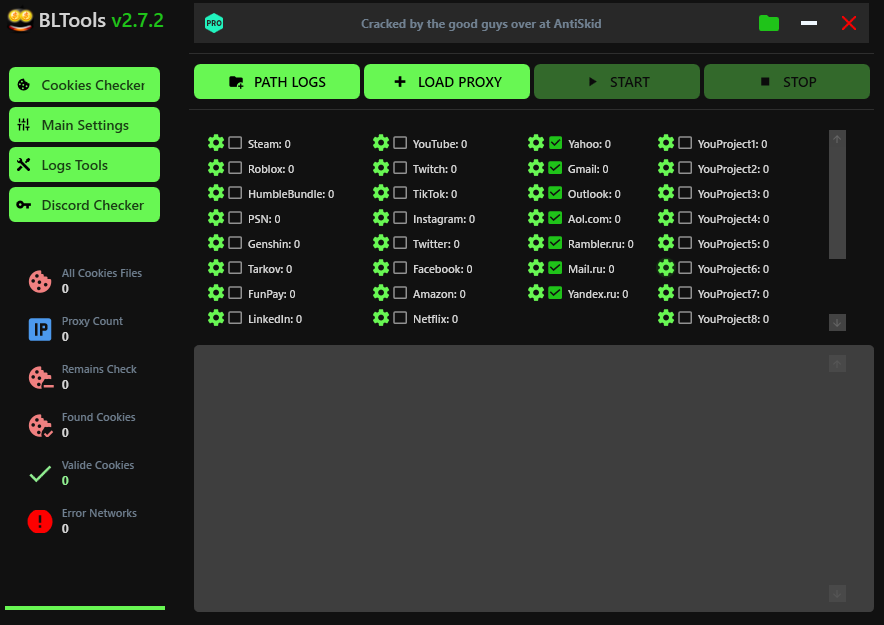Open the Discord Checker section
The width and height of the screenshot is (884, 625).
(85, 205)
